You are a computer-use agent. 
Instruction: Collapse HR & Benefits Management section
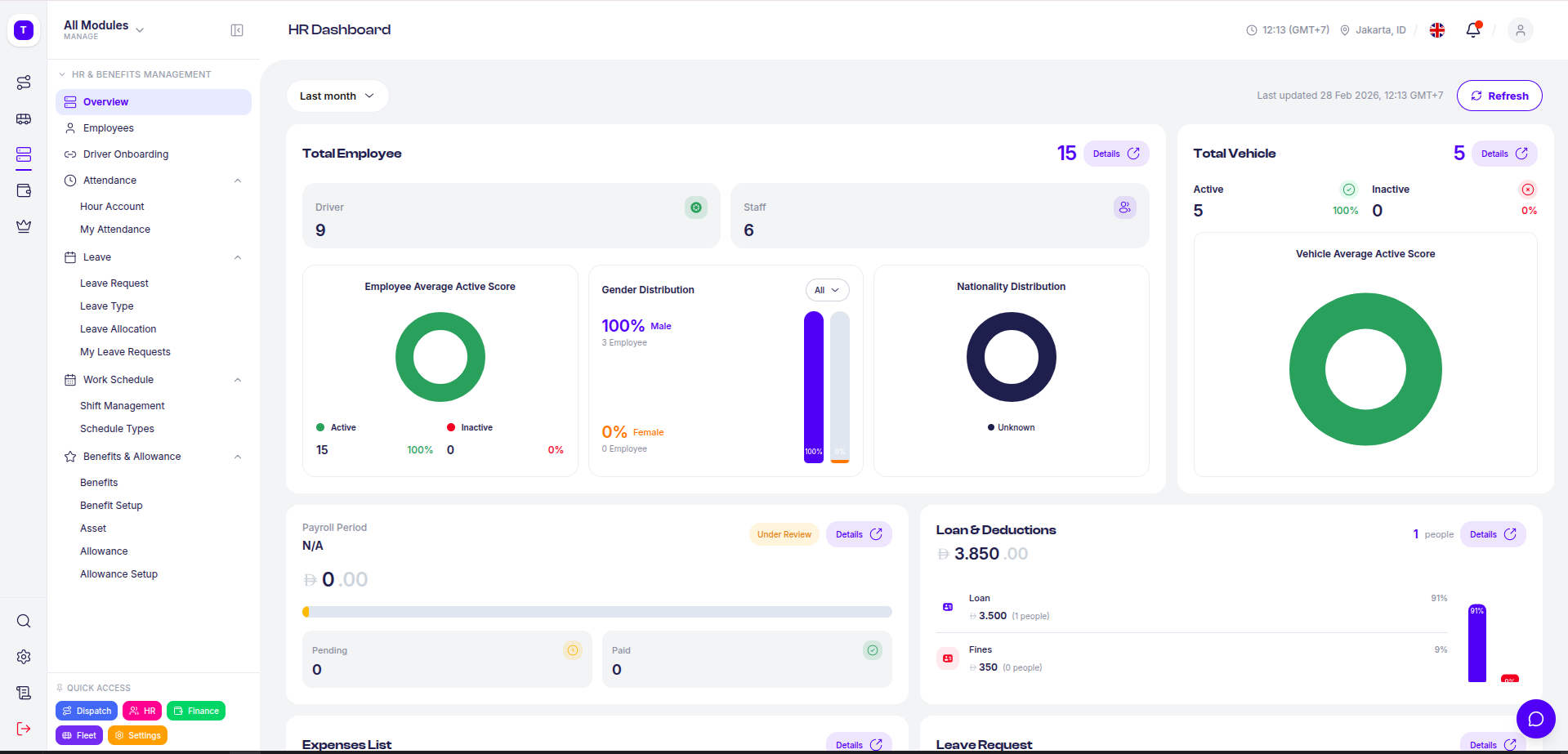coord(62,74)
